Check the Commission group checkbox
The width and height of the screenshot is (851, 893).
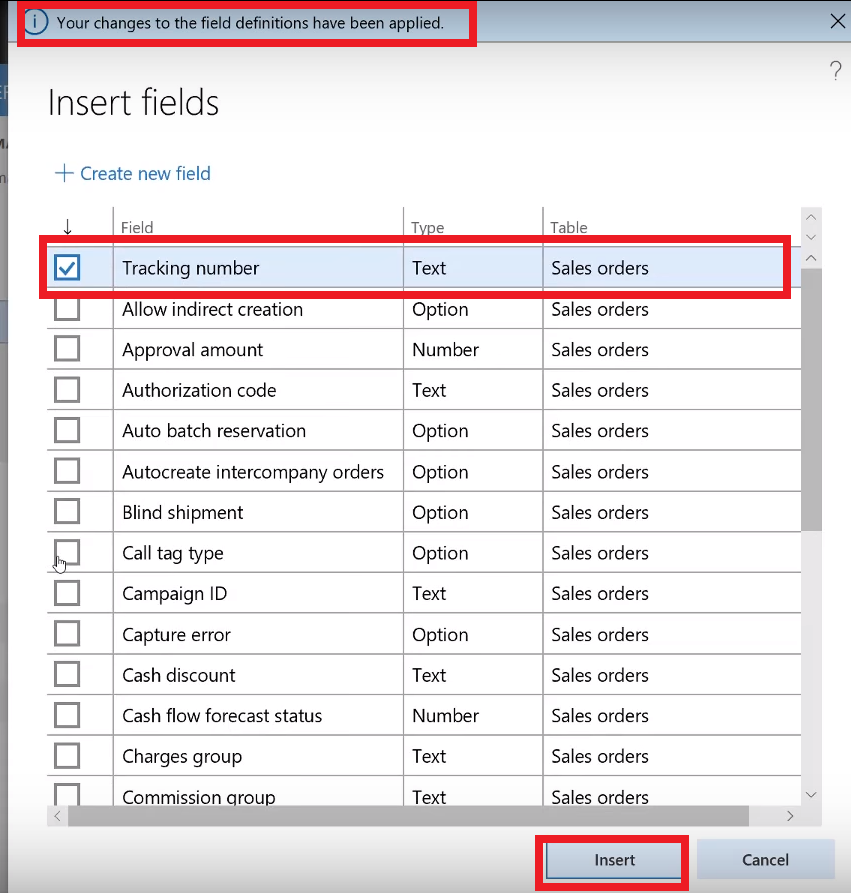[64, 793]
